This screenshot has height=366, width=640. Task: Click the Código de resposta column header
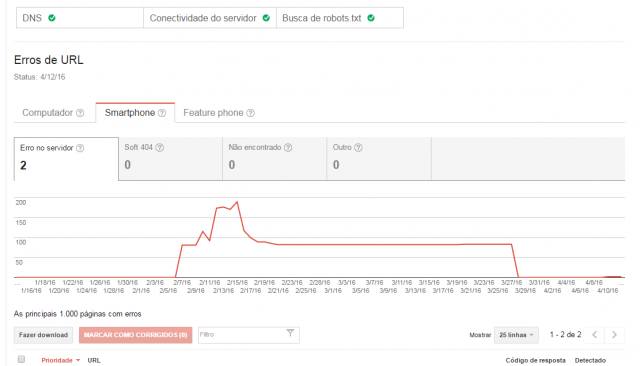pyautogui.click(x=536, y=360)
